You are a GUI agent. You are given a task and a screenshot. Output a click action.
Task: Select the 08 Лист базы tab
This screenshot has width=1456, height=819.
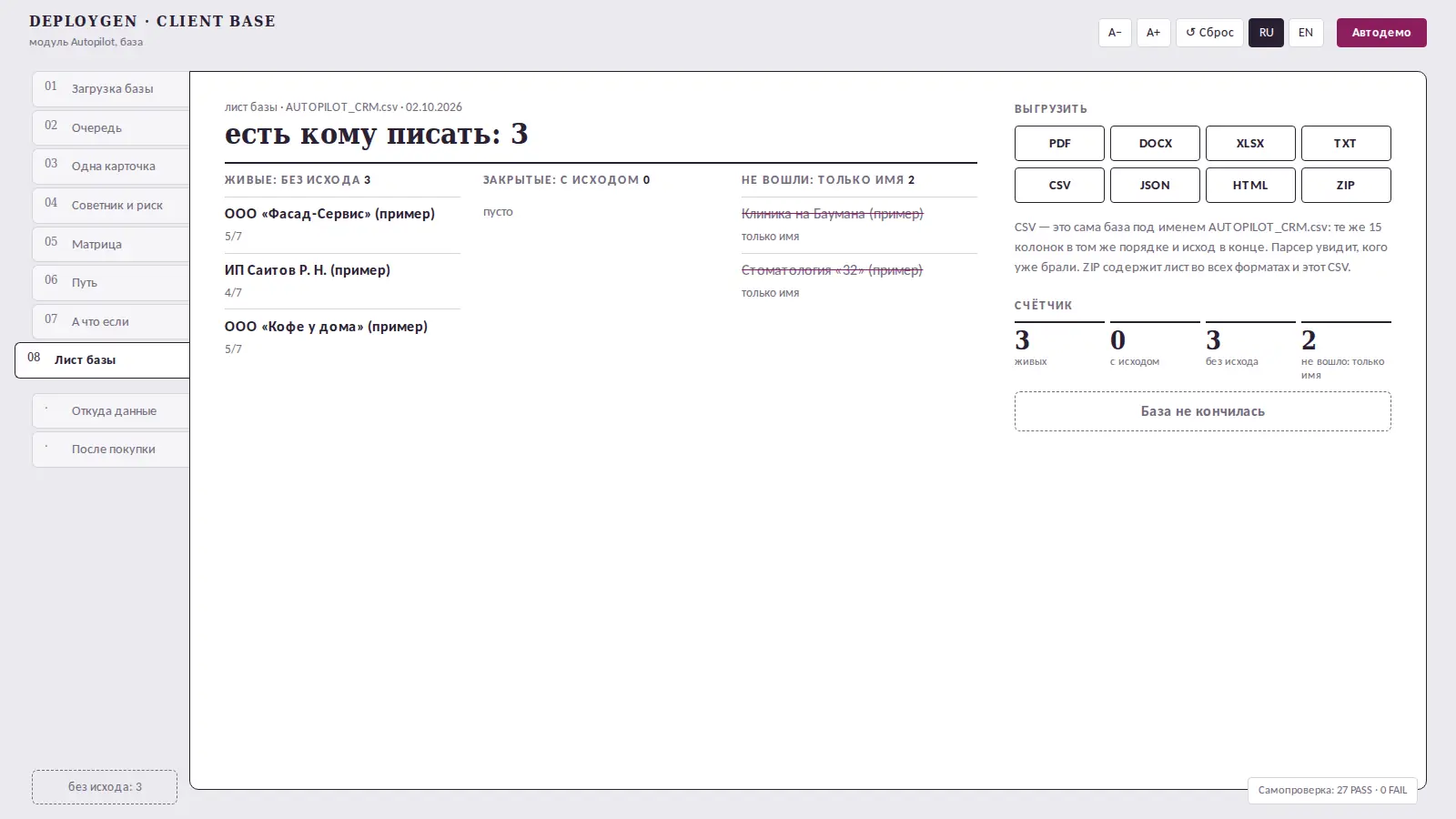point(103,359)
